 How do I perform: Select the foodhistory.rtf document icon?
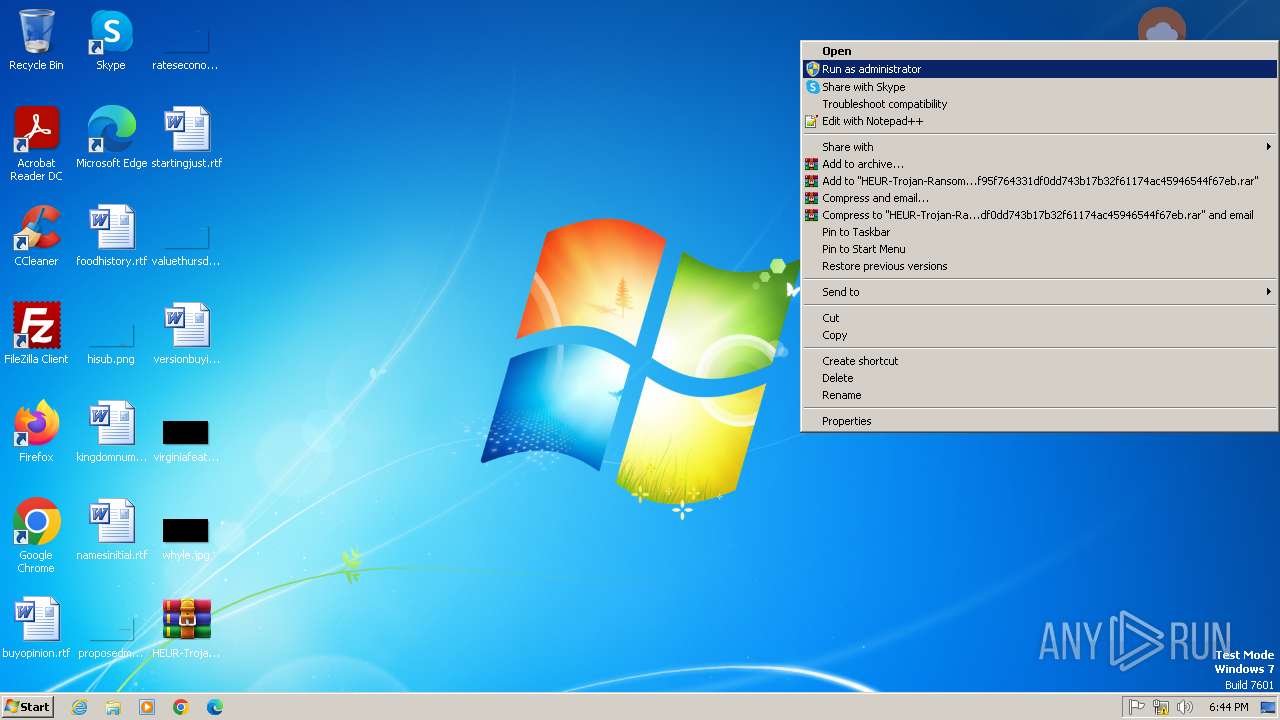(x=111, y=236)
